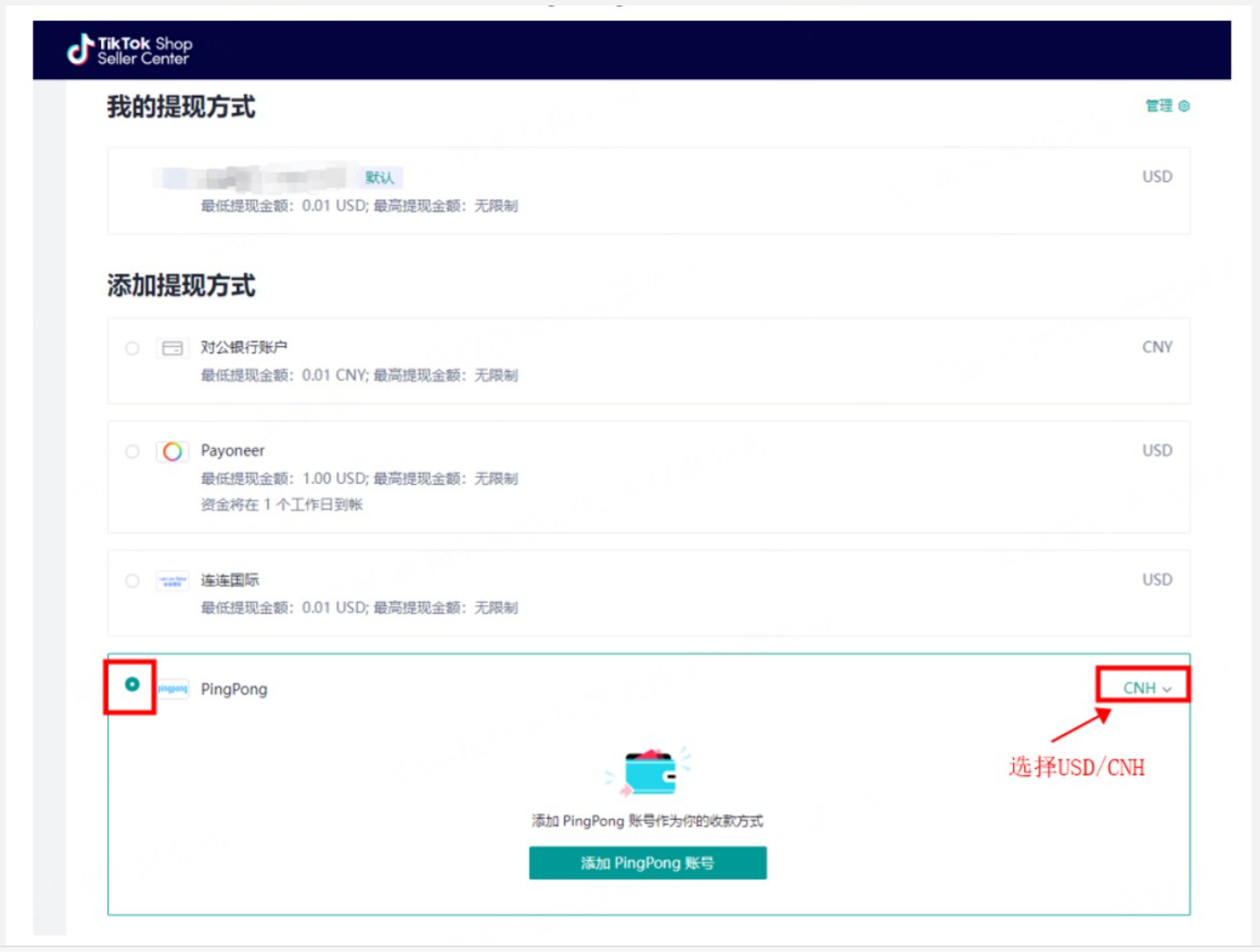Click the Payoneer label

pyautogui.click(x=232, y=450)
